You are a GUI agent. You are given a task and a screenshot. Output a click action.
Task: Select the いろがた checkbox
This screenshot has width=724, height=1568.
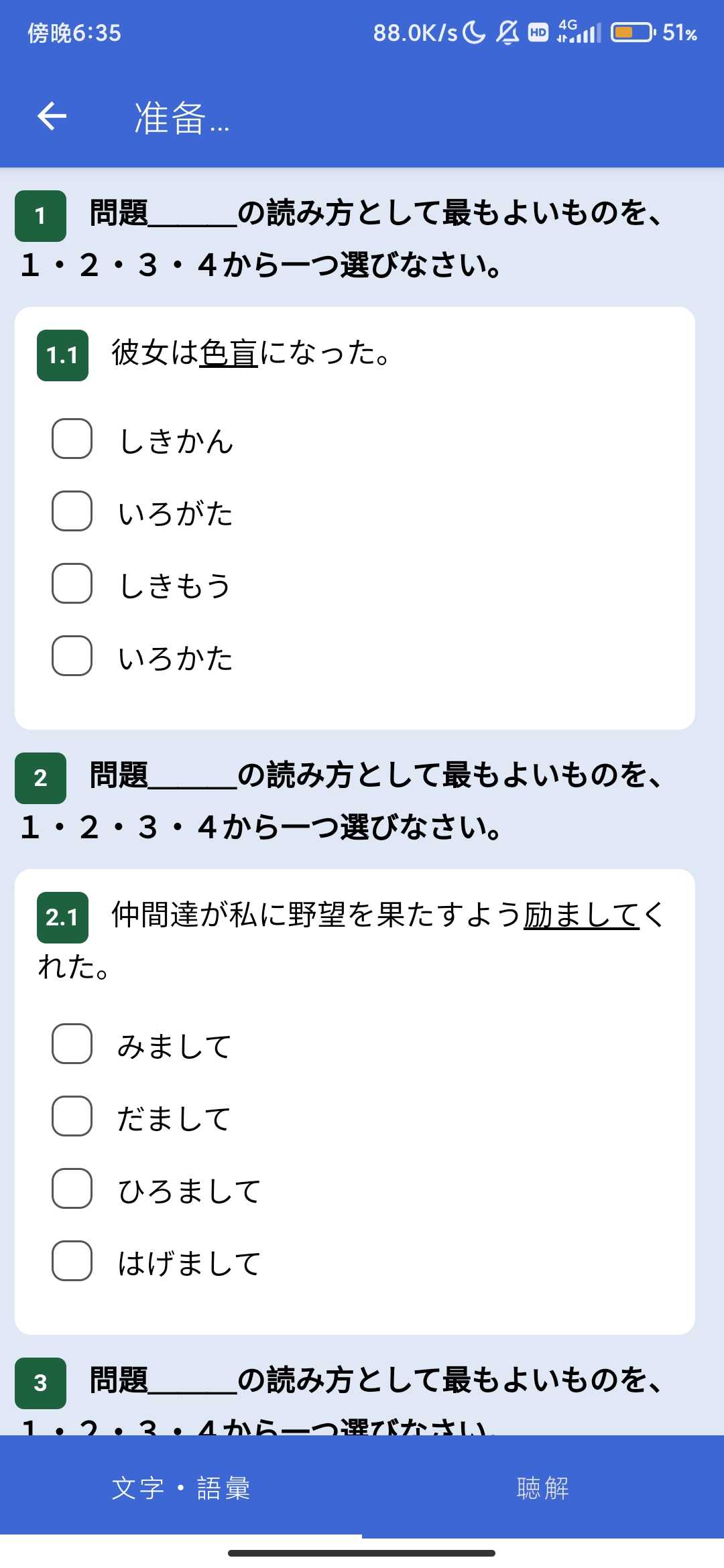click(x=72, y=511)
